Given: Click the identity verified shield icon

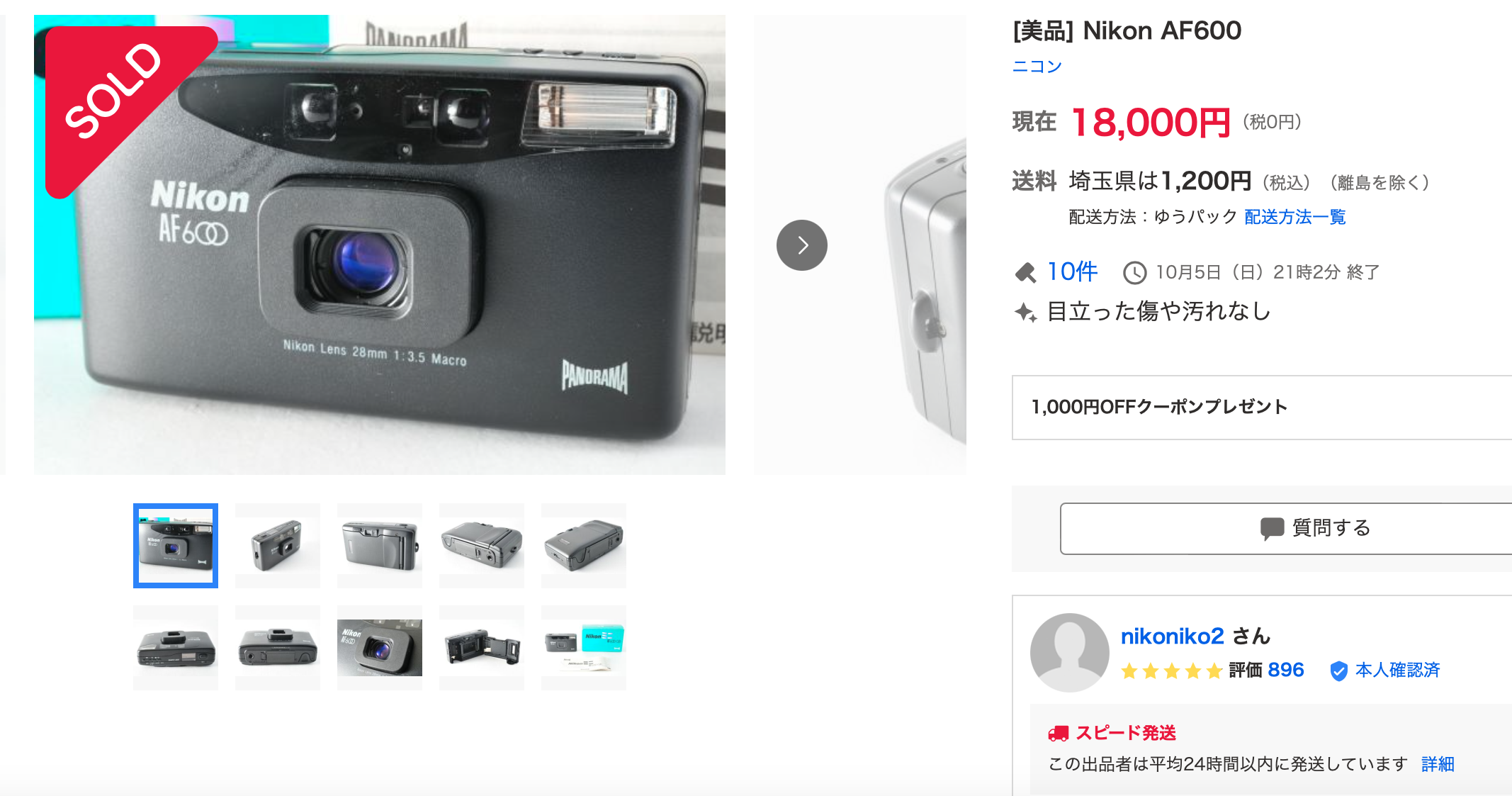Looking at the screenshot, I should click(x=1338, y=671).
